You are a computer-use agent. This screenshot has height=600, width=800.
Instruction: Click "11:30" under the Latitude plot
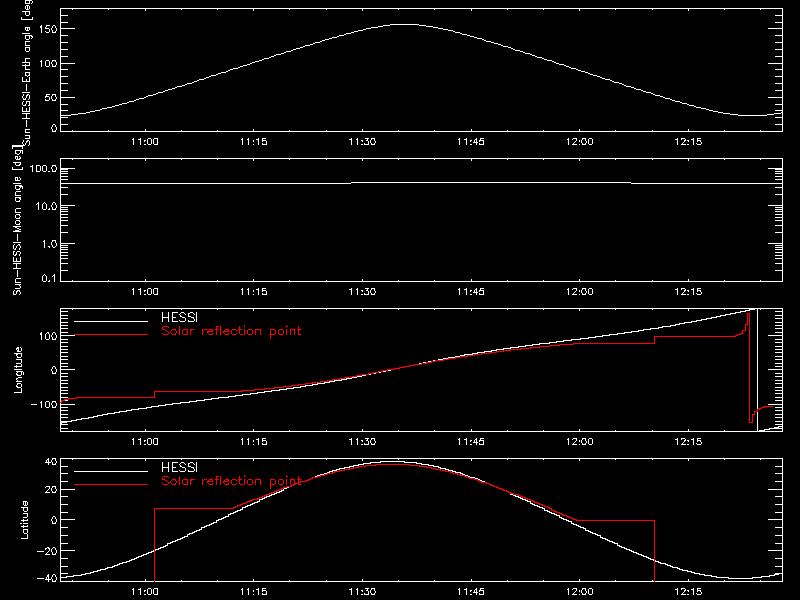click(362, 592)
